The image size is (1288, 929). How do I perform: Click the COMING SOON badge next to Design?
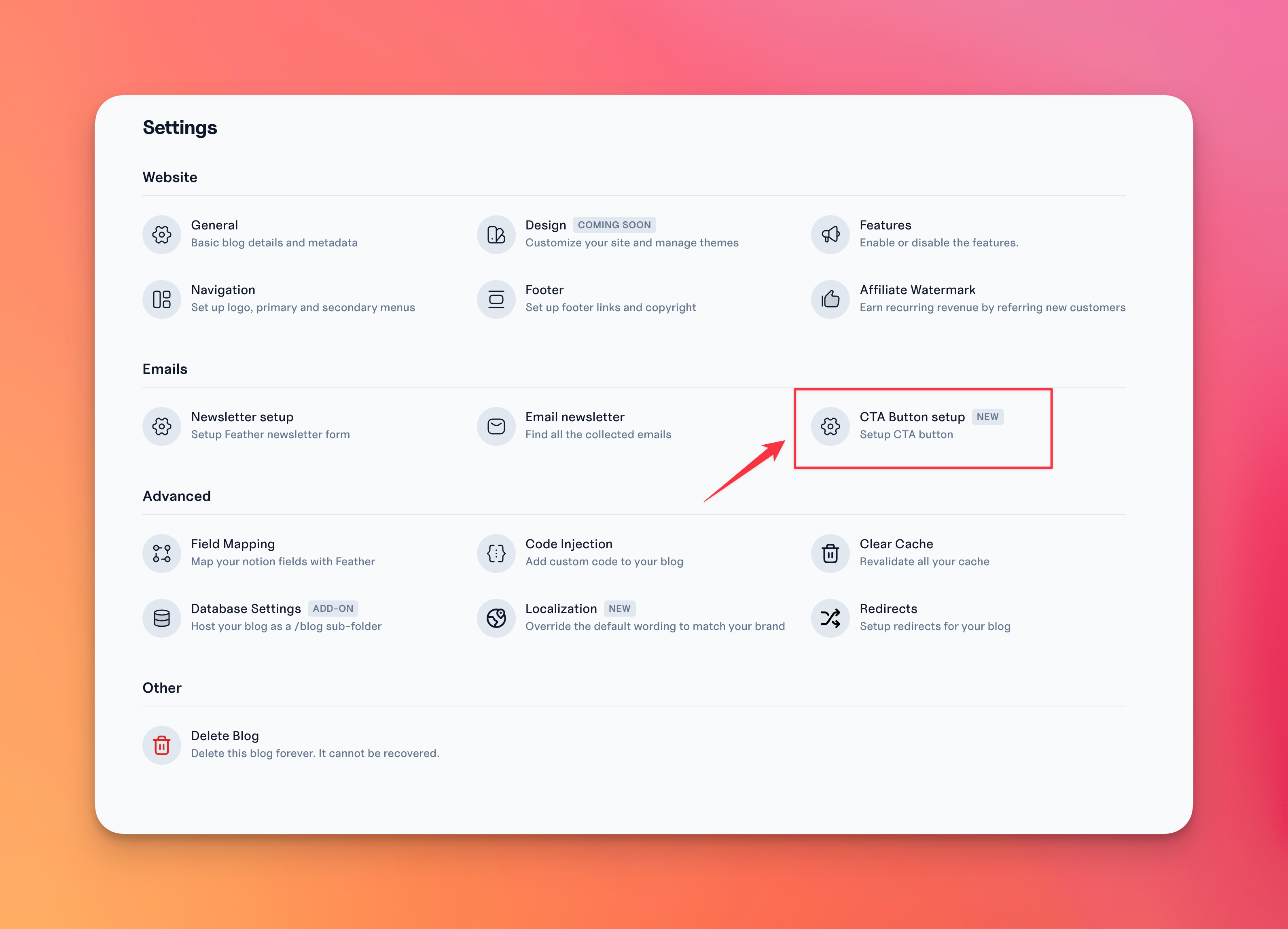613,225
